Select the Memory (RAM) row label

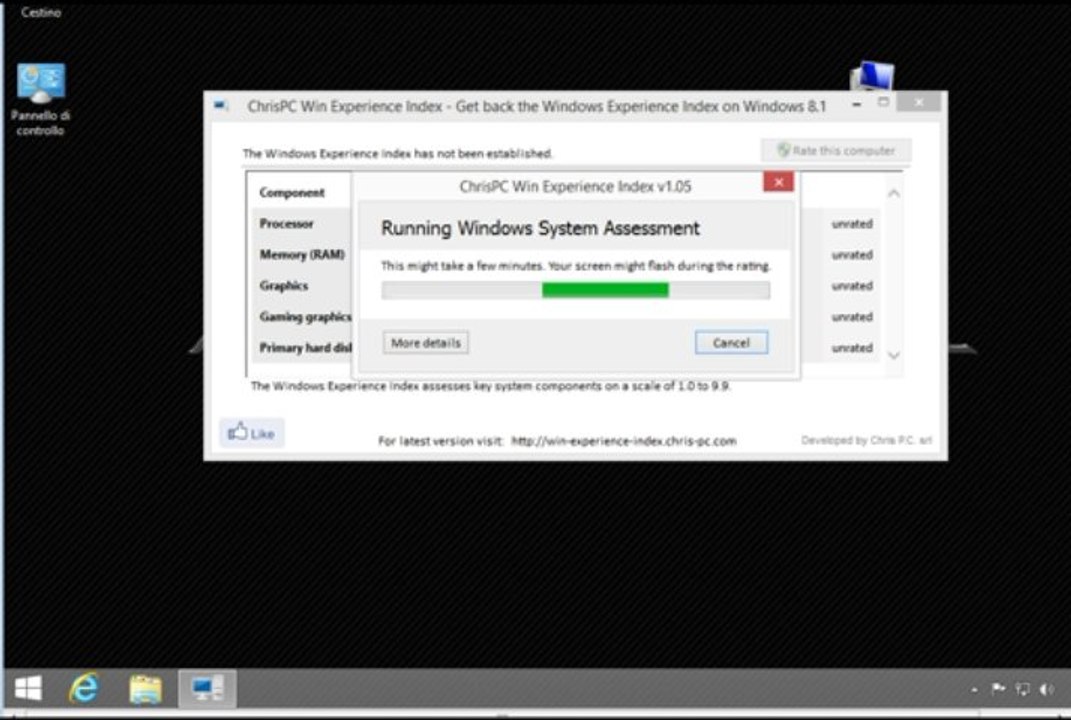[302, 255]
